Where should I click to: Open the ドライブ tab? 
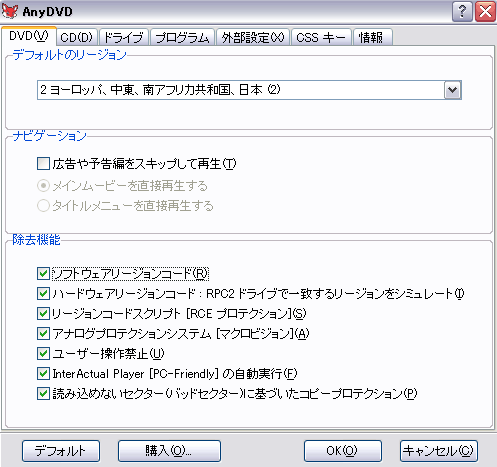click(124, 37)
